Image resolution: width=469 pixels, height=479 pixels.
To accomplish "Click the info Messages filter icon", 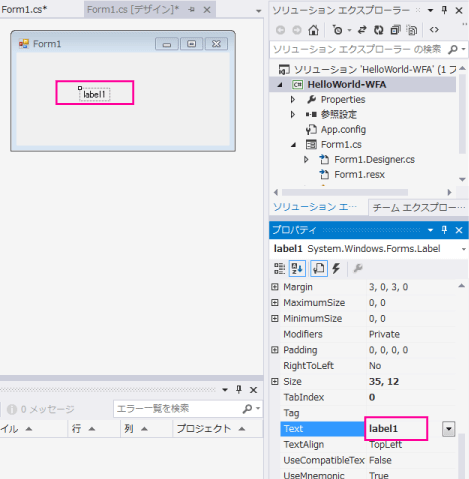I will 12,409.
